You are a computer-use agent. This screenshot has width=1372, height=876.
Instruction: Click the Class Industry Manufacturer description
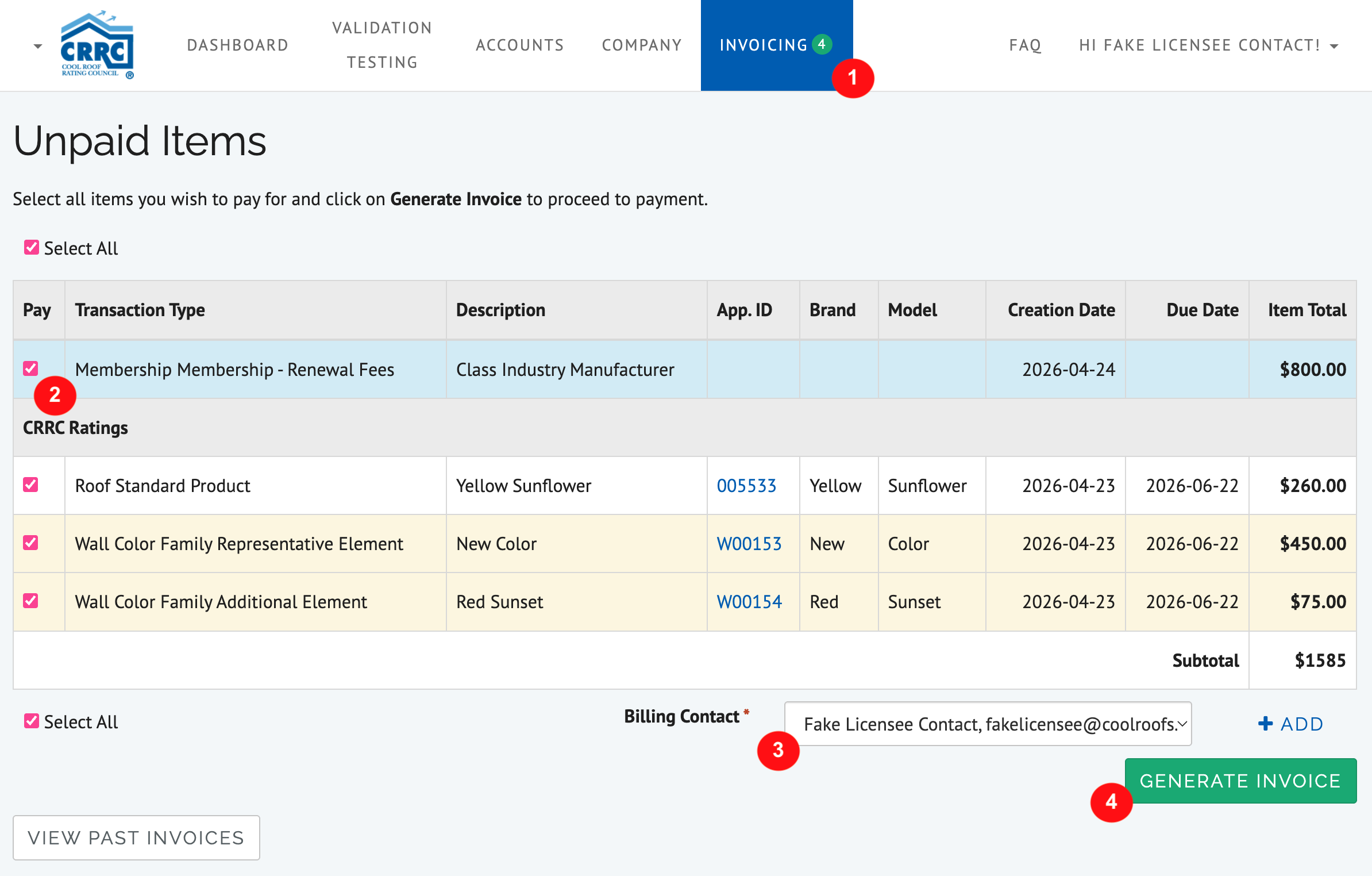click(565, 370)
